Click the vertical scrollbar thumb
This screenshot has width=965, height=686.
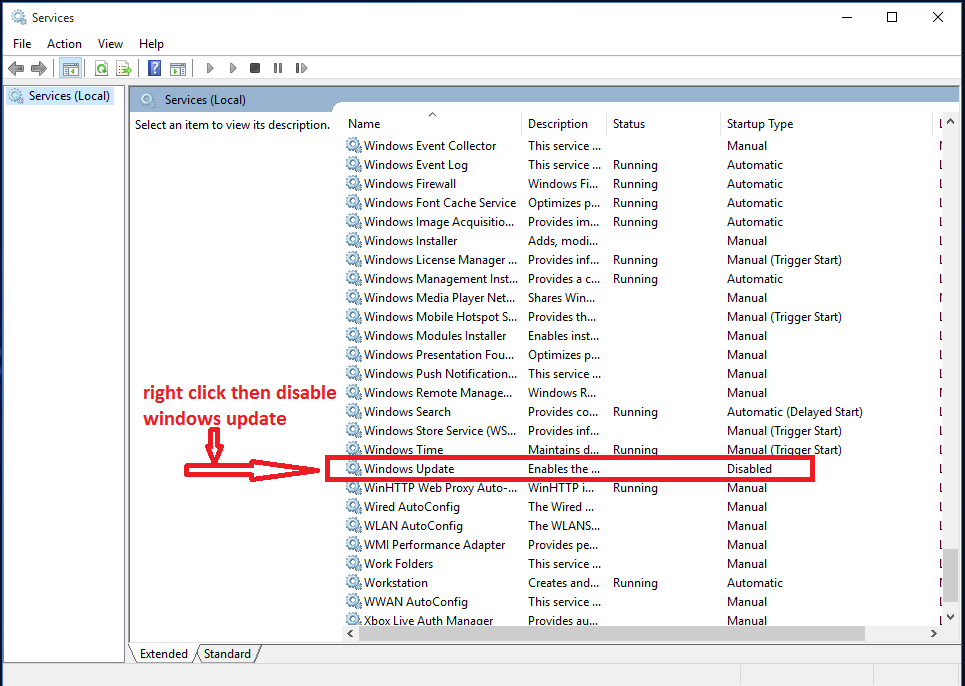[x=950, y=575]
